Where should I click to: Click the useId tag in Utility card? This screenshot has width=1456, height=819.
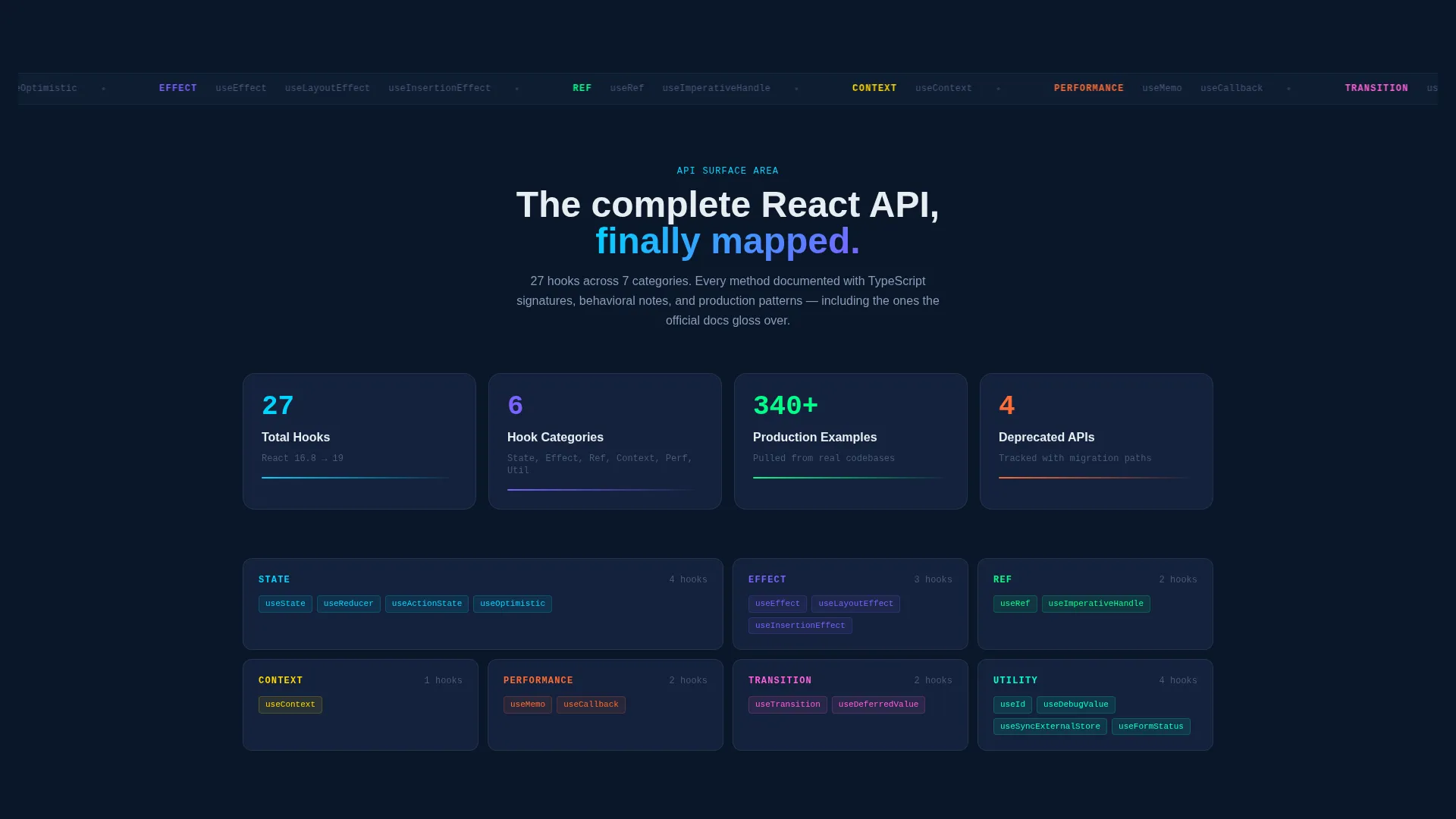(x=1012, y=704)
